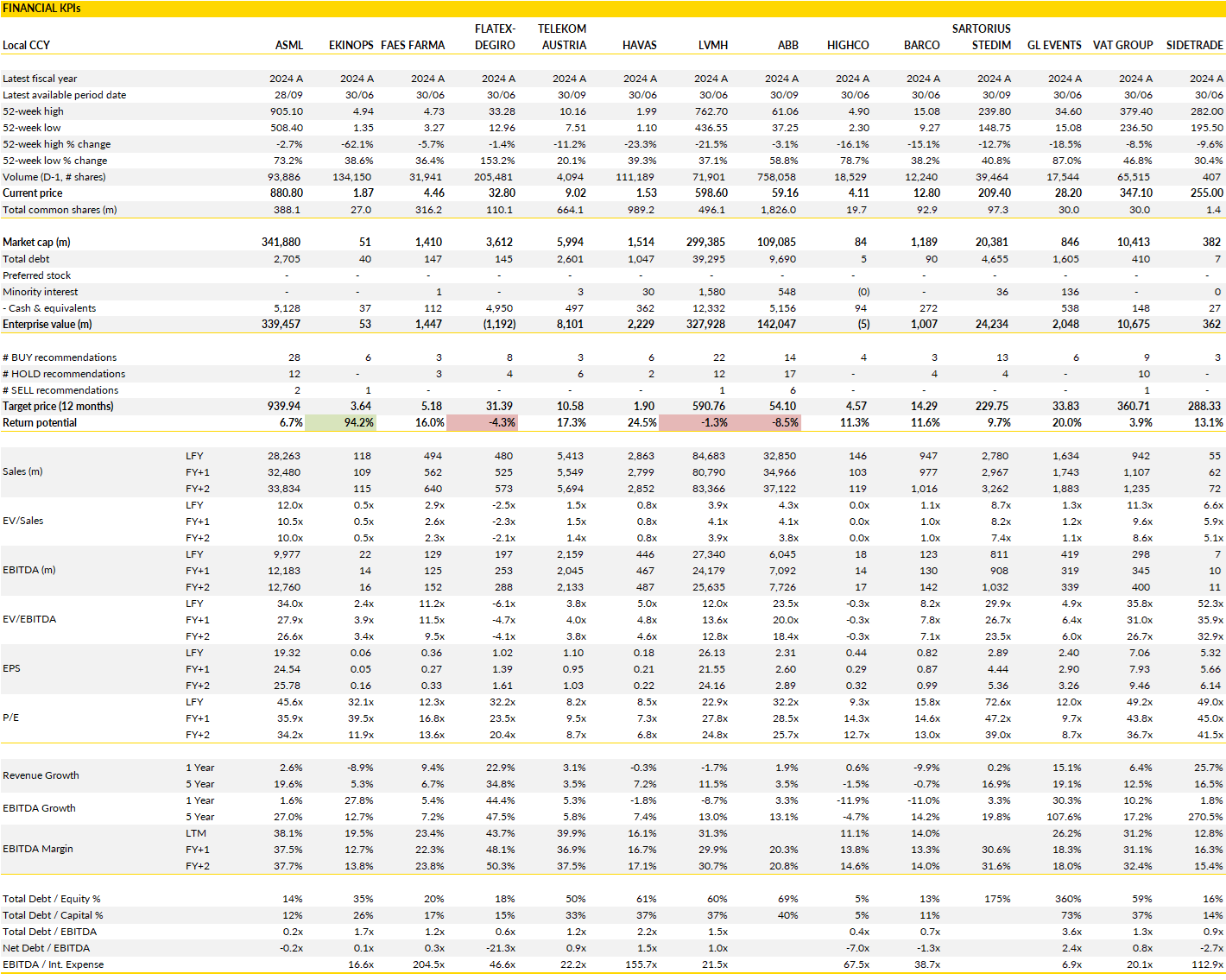Click LVMH market cap 299,385
This screenshot has height=980, width=1226.
click(706, 243)
